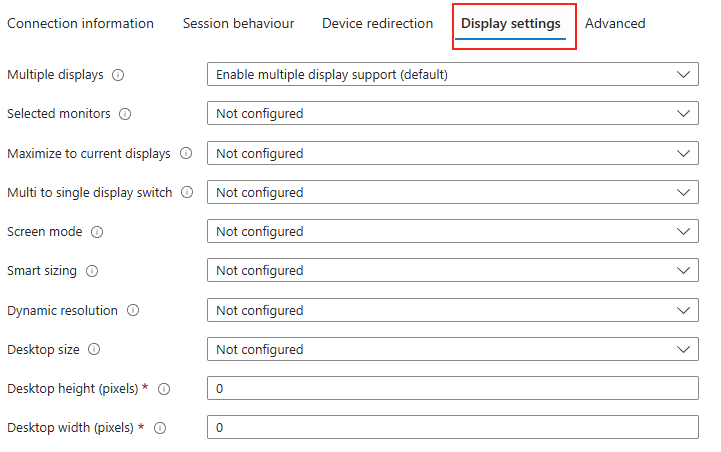The height and width of the screenshot is (452, 721).
Task: Show info for Maximize to current displays
Action: 186,153
